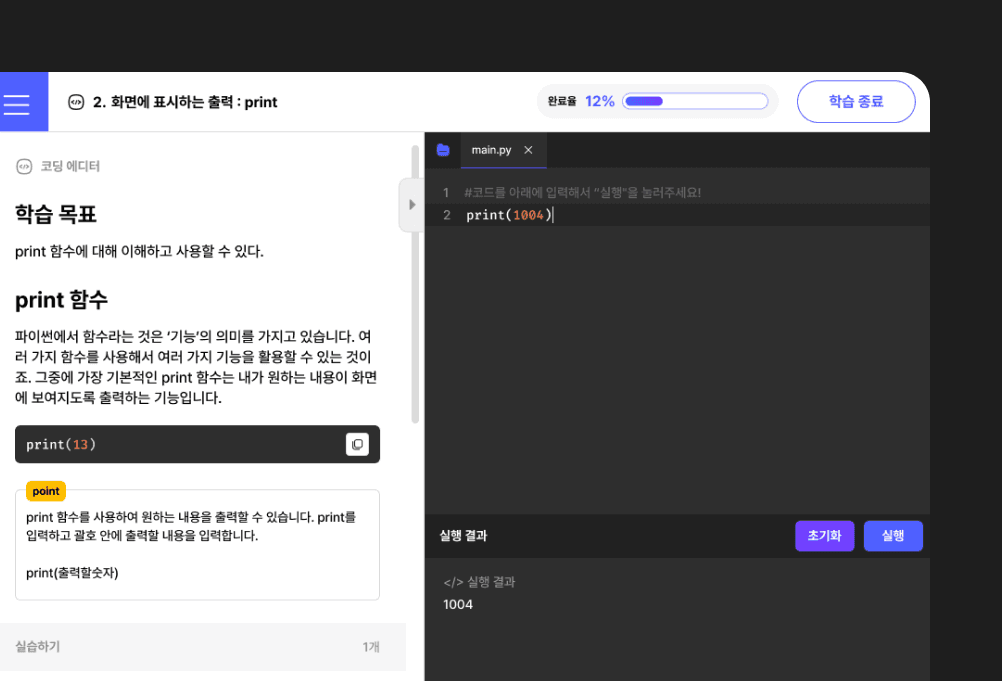Click the 완료율 progress bar
Image resolution: width=1002 pixels, height=681 pixels.
pos(694,100)
